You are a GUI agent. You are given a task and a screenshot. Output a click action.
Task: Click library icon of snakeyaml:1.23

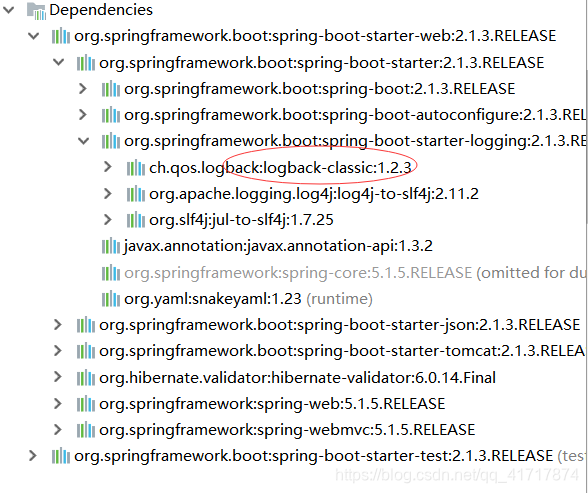111,299
